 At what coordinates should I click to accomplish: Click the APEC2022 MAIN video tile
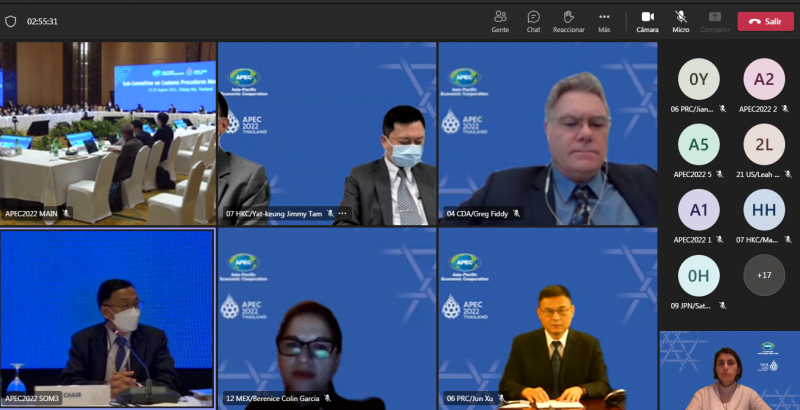[107, 130]
